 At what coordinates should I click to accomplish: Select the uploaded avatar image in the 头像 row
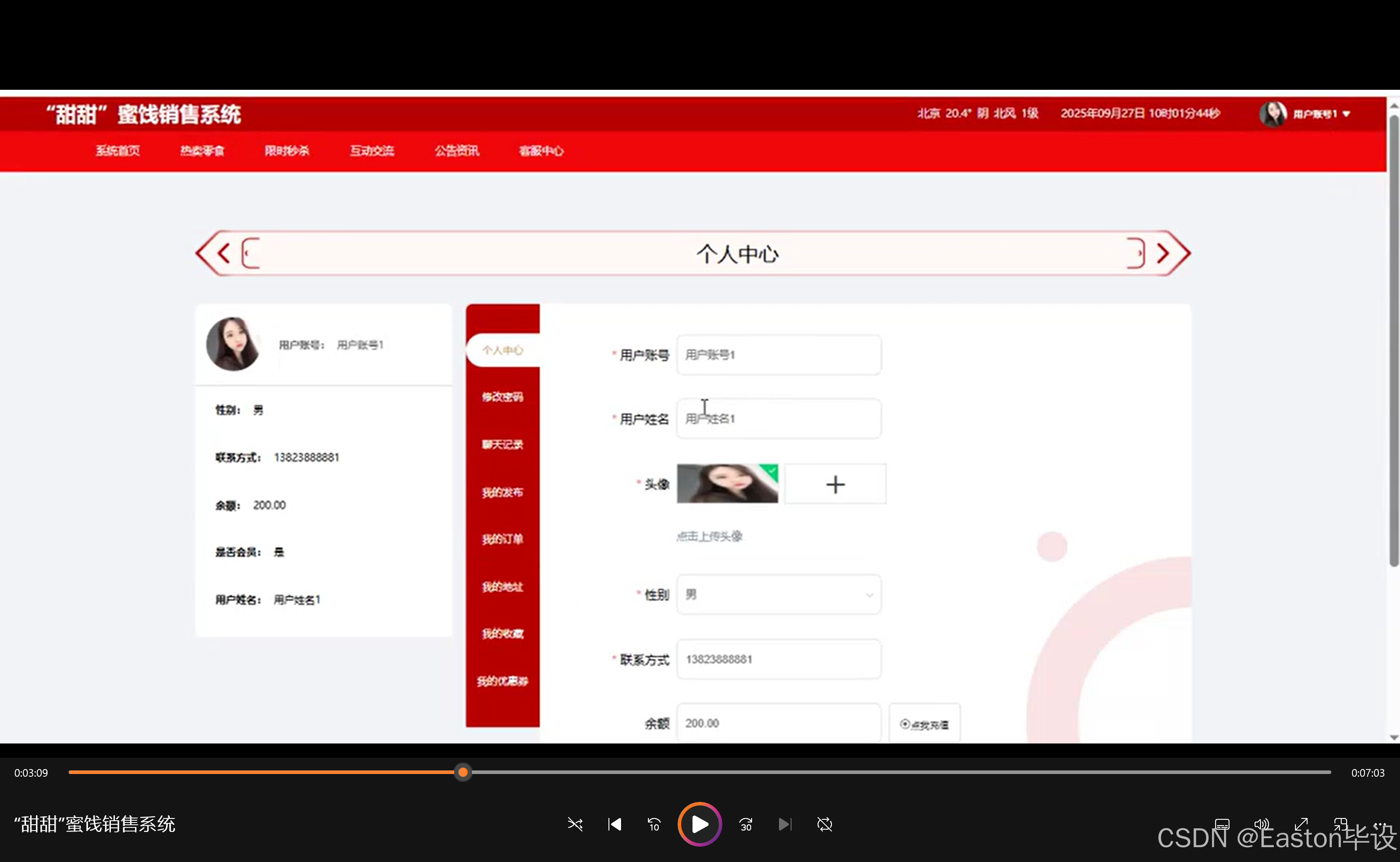727,484
